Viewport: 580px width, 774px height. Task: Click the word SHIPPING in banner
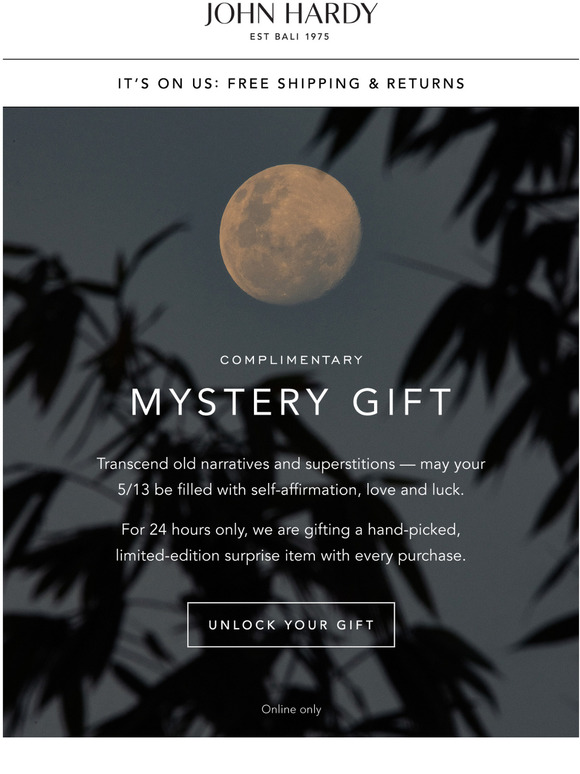(x=319, y=83)
